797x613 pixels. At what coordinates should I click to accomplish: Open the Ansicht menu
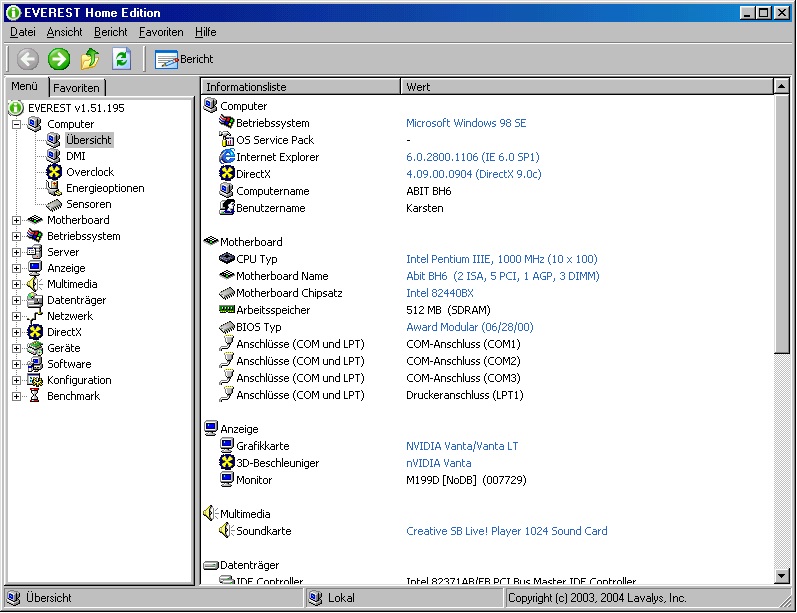pyautogui.click(x=64, y=32)
